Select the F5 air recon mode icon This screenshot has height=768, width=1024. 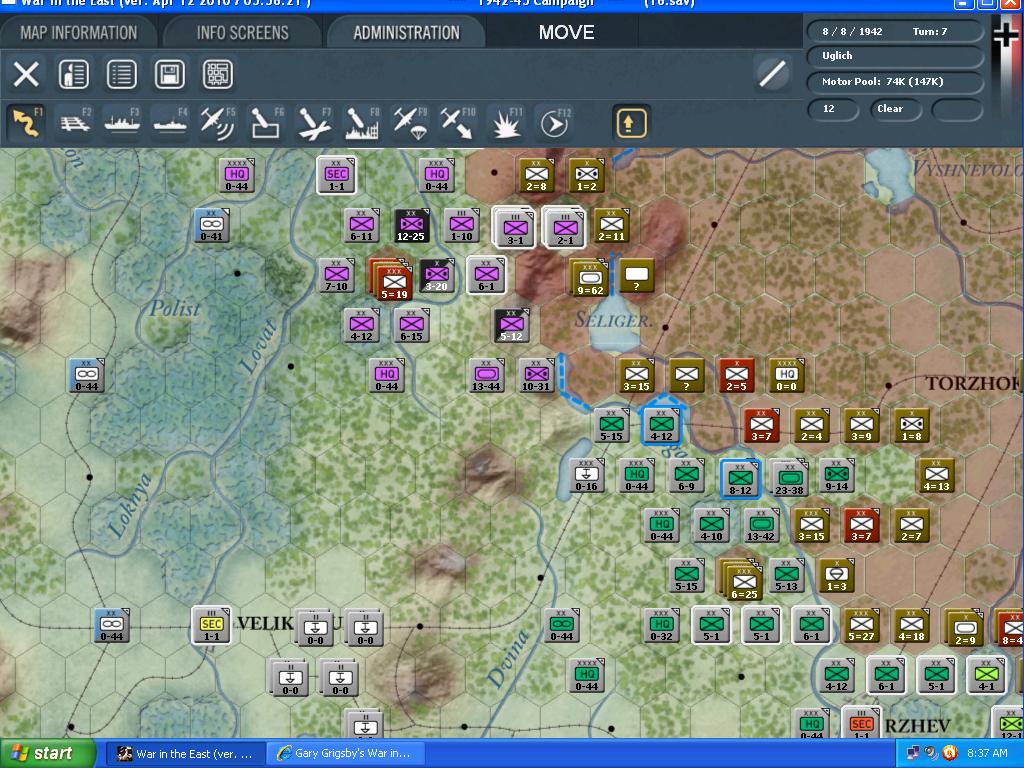218,123
